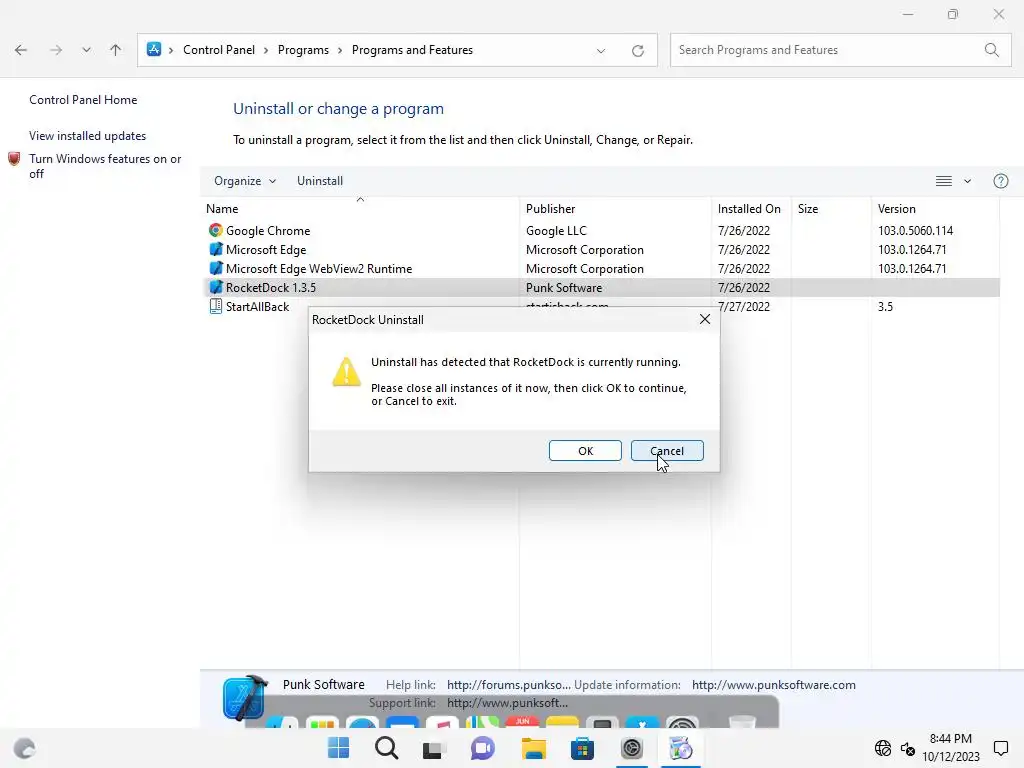Screen dimensions: 1024x768
Task: Click version 103.0.5060.114 cell
Action: 916,231
